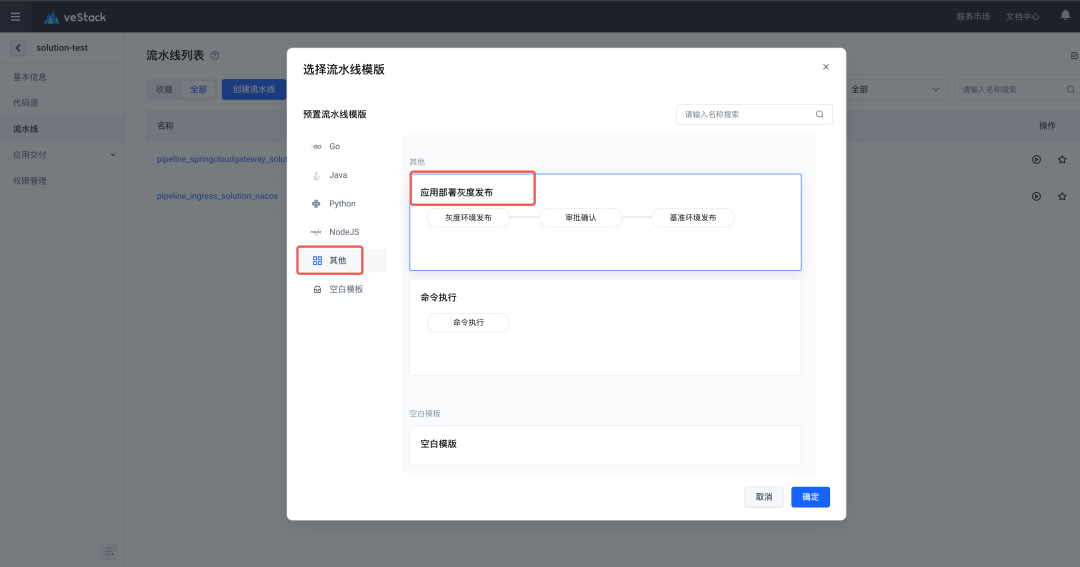
Task: Close the 选择流水线模版 dialog
Action: pos(826,67)
